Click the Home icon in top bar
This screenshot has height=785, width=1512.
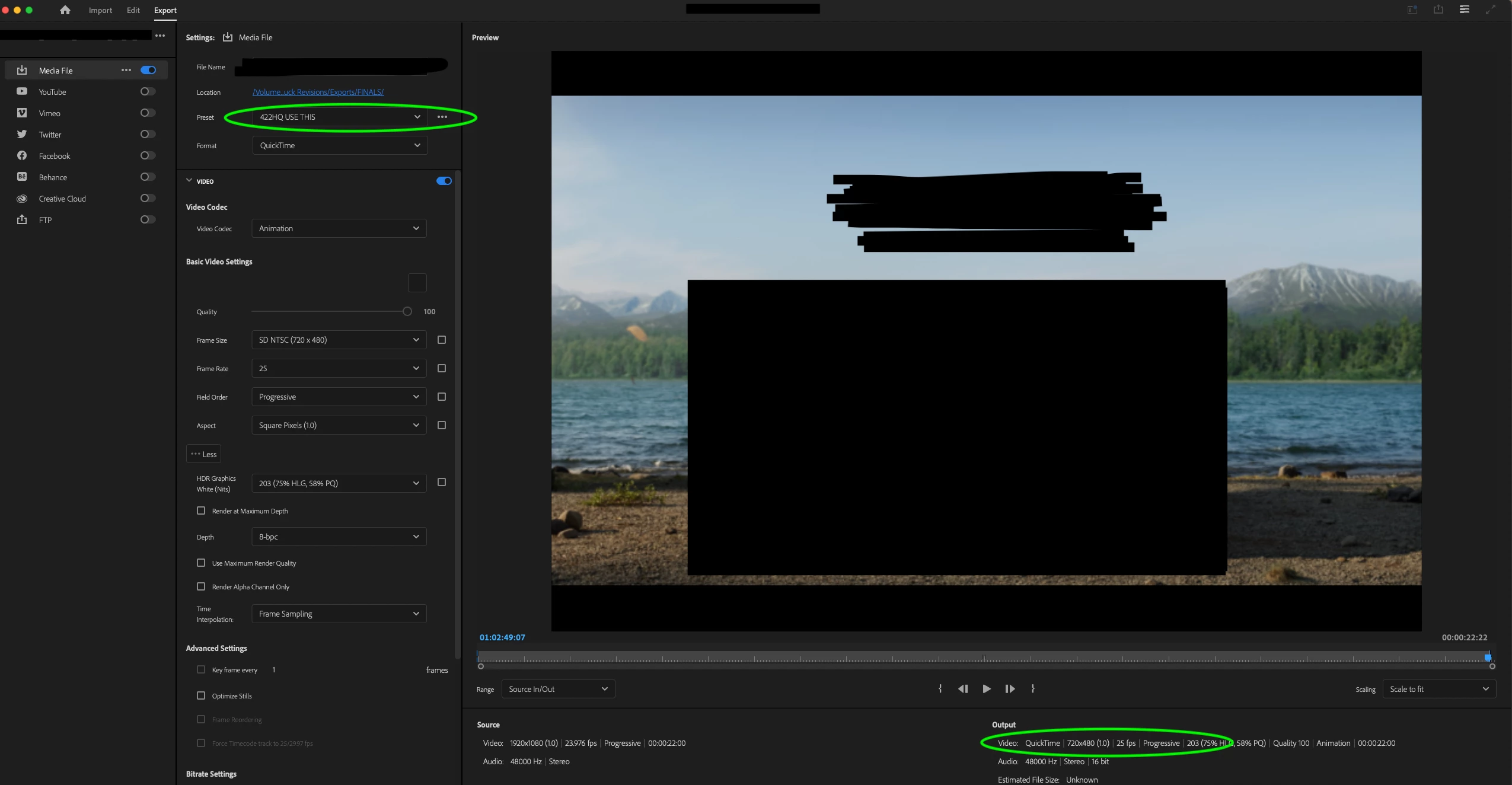pyautogui.click(x=65, y=10)
